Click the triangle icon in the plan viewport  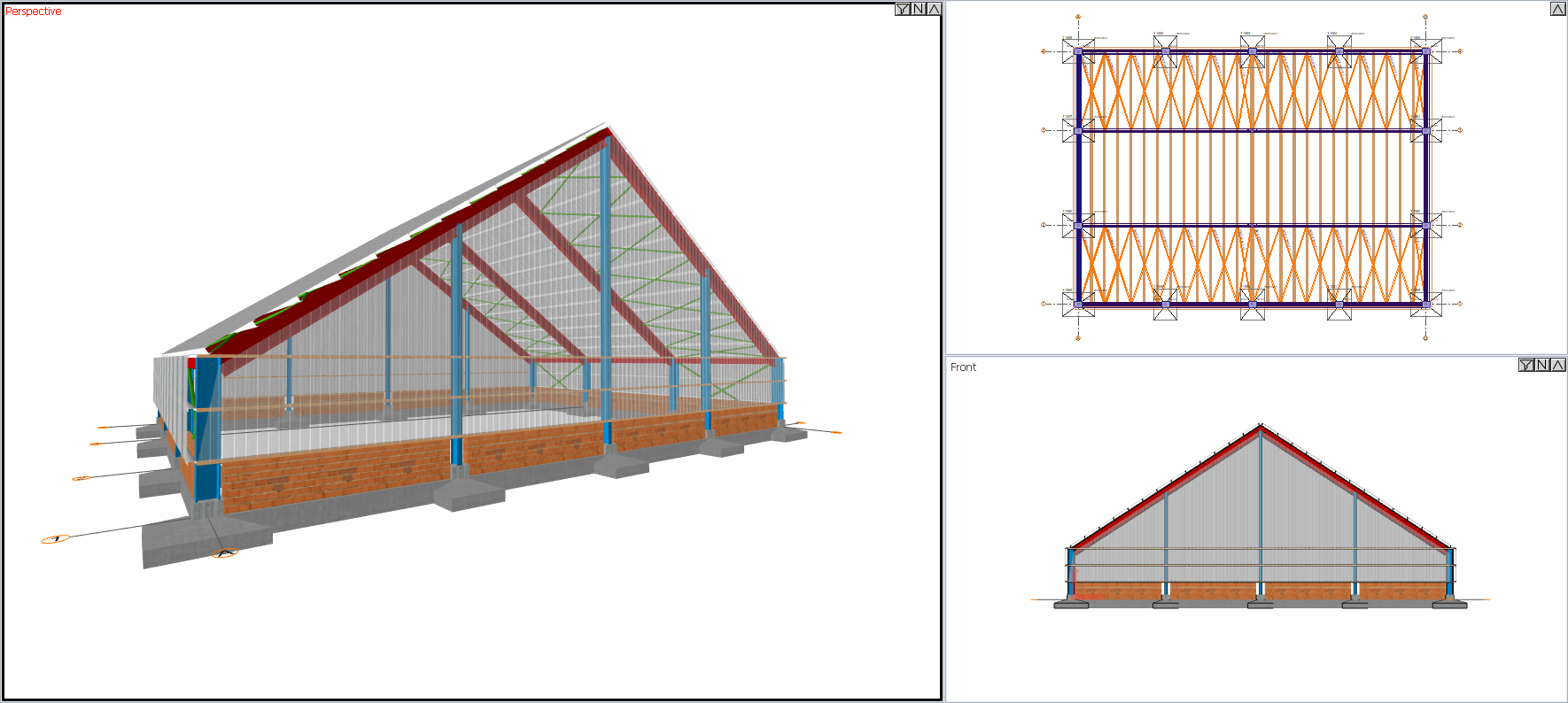[x=1558, y=9]
